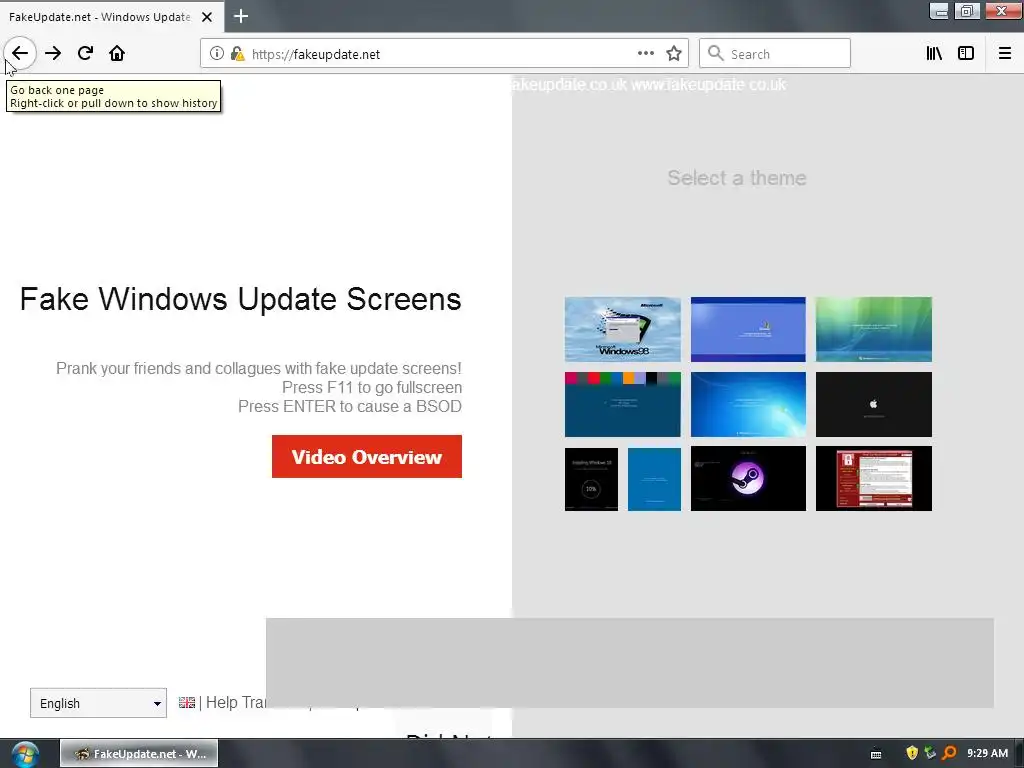Click the forward navigation arrow
Viewport: 1024px width, 768px height.
coord(53,54)
